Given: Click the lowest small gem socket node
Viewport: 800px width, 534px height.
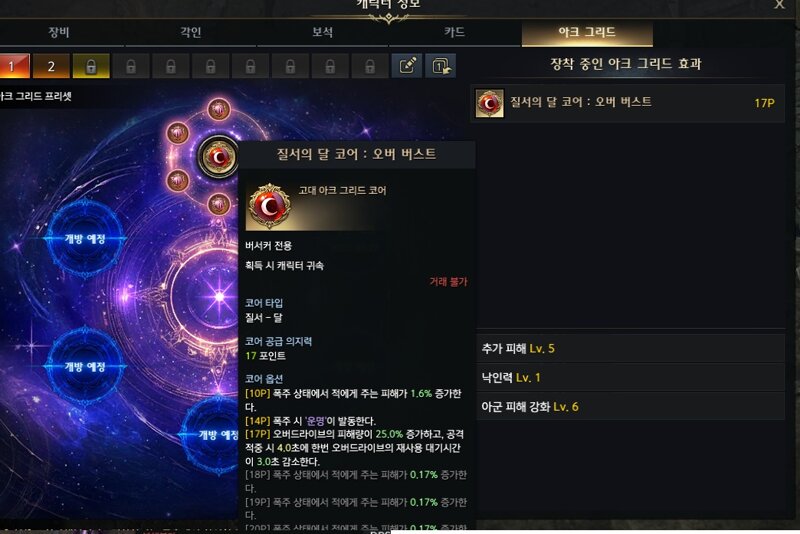Looking at the screenshot, I should coord(219,205).
